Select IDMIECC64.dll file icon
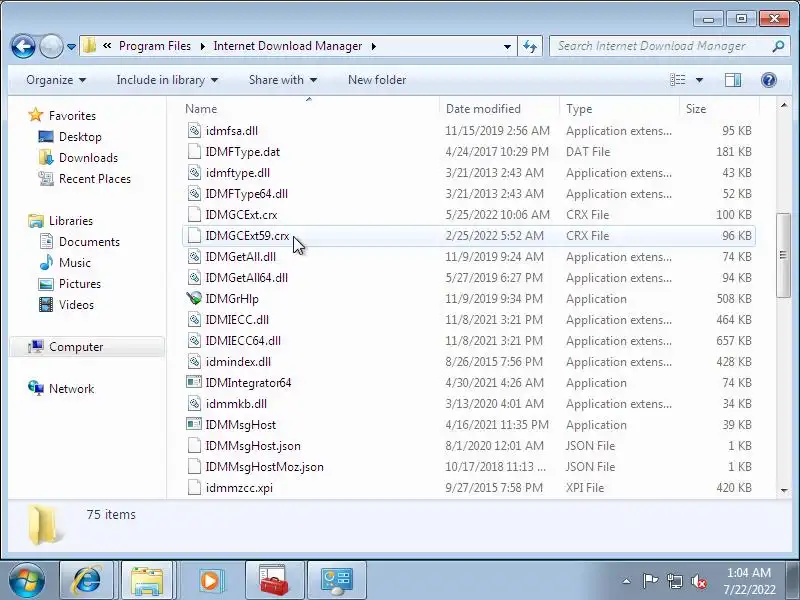The image size is (800, 600). click(x=194, y=341)
